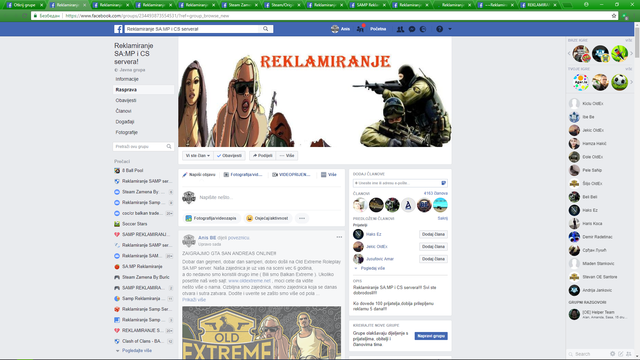Click the Anis profile avatar in top bar
The width and height of the screenshot is (640, 360).
point(335,29)
